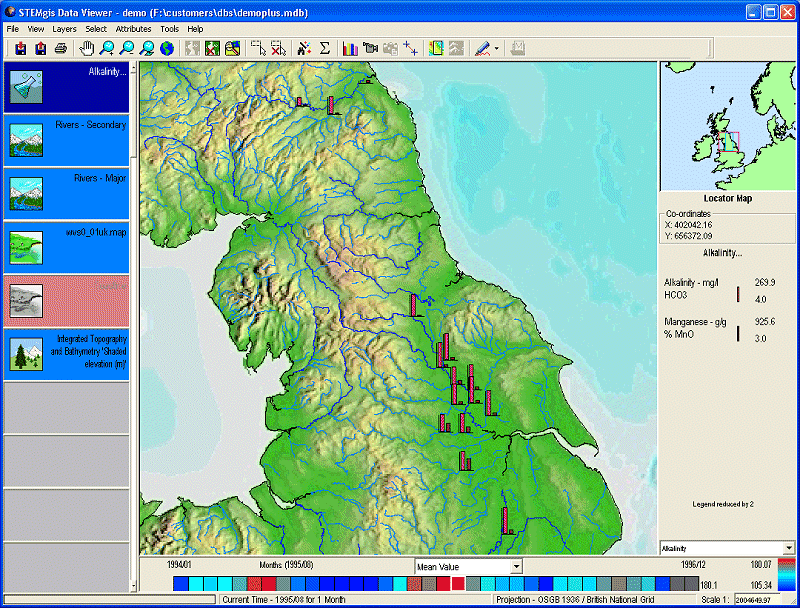The height and width of the screenshot is (608, 800).
Task: Expand the drawing pen tool dropdown arrow
Action: [497, 48]
